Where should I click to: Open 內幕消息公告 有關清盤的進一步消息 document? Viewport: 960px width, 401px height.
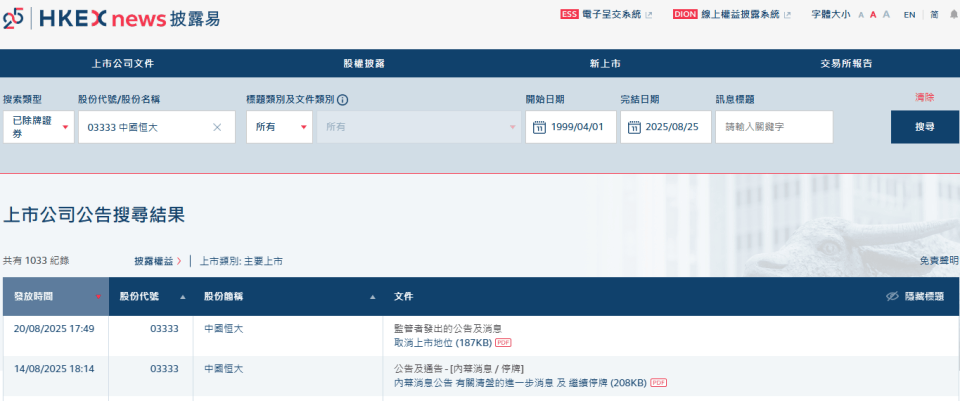tap(520, 383)
